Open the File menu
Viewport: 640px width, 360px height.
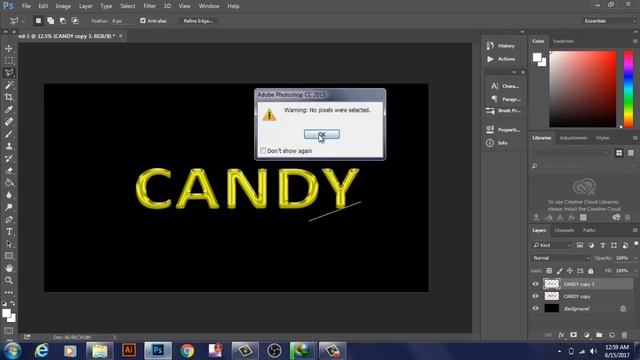pos(26,6)
